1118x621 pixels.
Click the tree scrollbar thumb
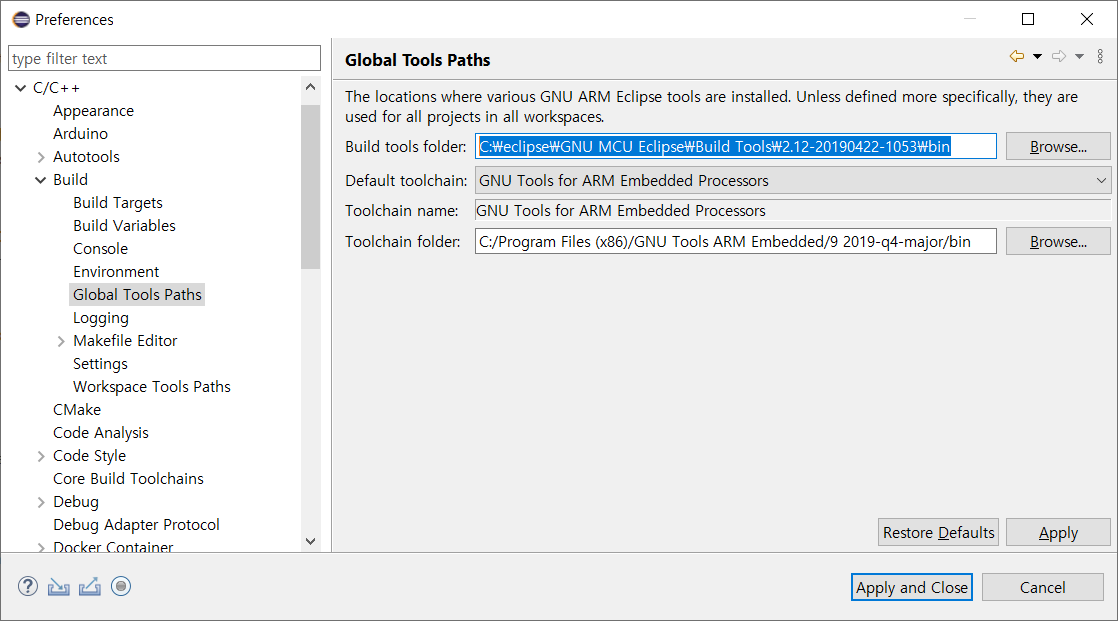[310, 187]
